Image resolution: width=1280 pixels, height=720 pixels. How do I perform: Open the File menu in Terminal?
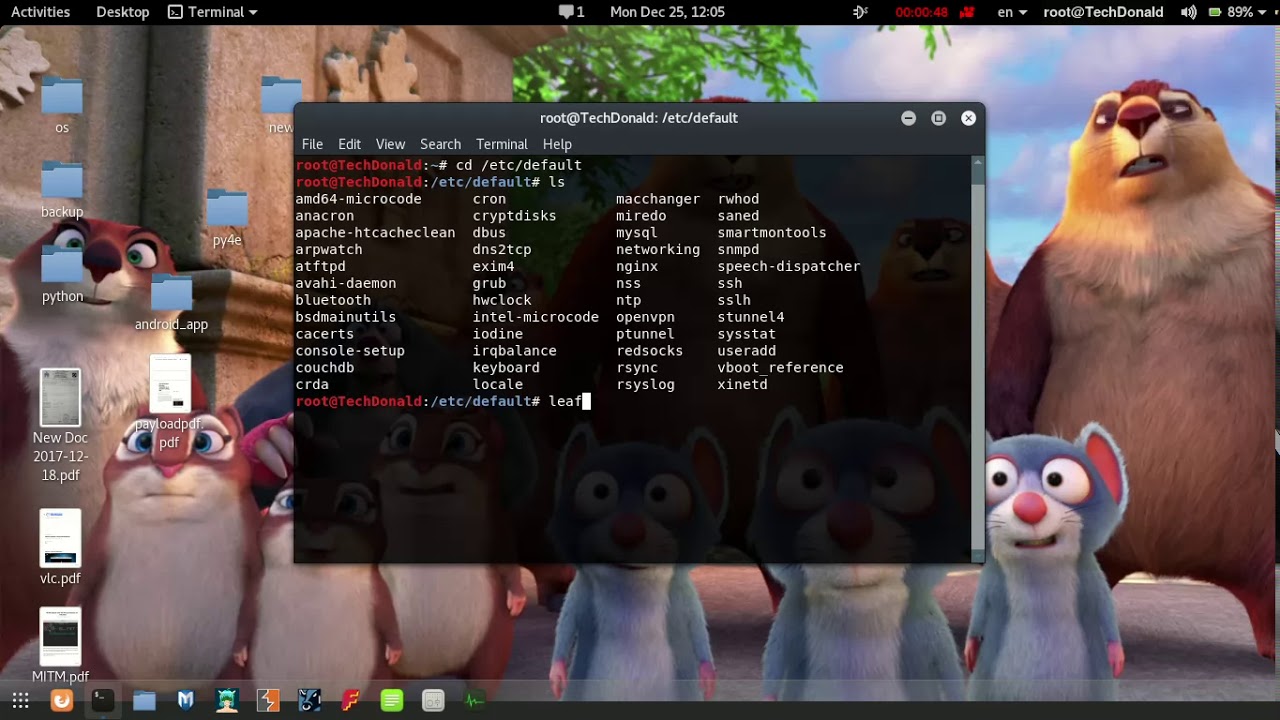click(312, 144)
